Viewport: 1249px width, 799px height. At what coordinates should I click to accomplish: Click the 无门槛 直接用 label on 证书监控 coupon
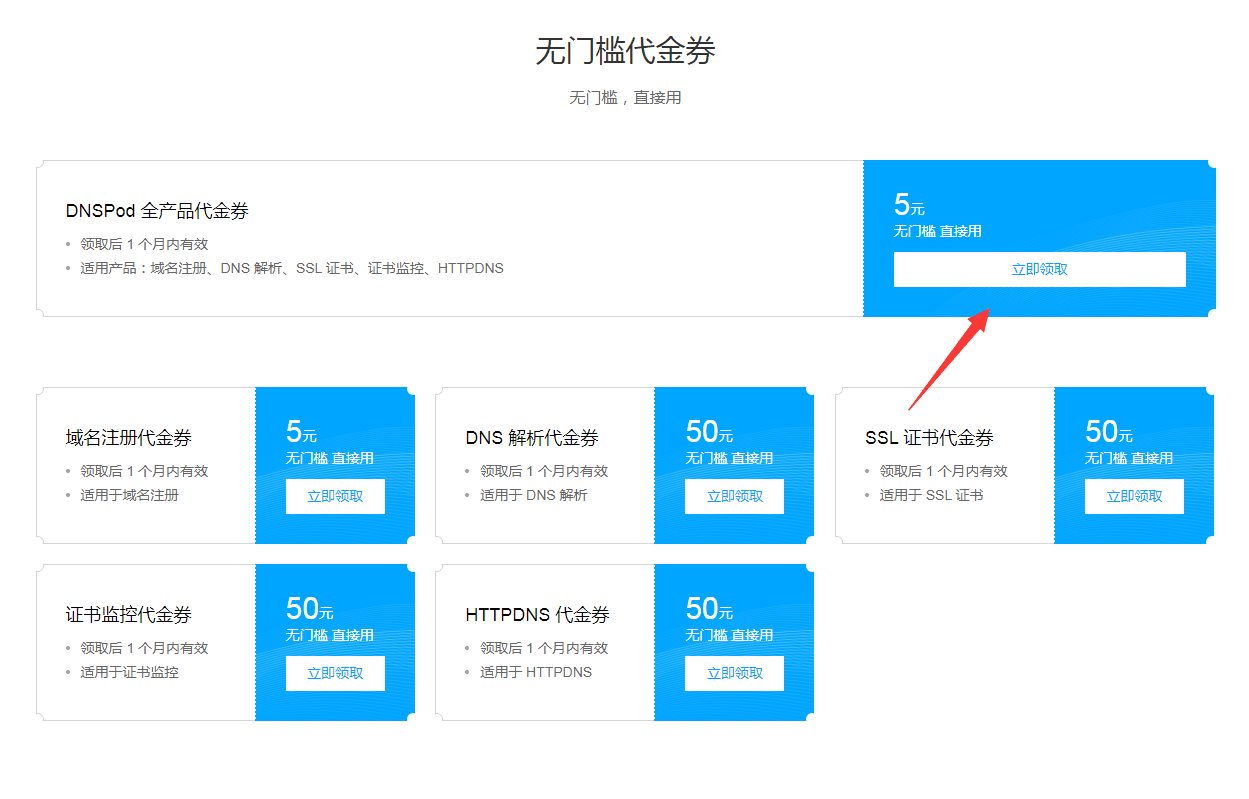point(335,634)
